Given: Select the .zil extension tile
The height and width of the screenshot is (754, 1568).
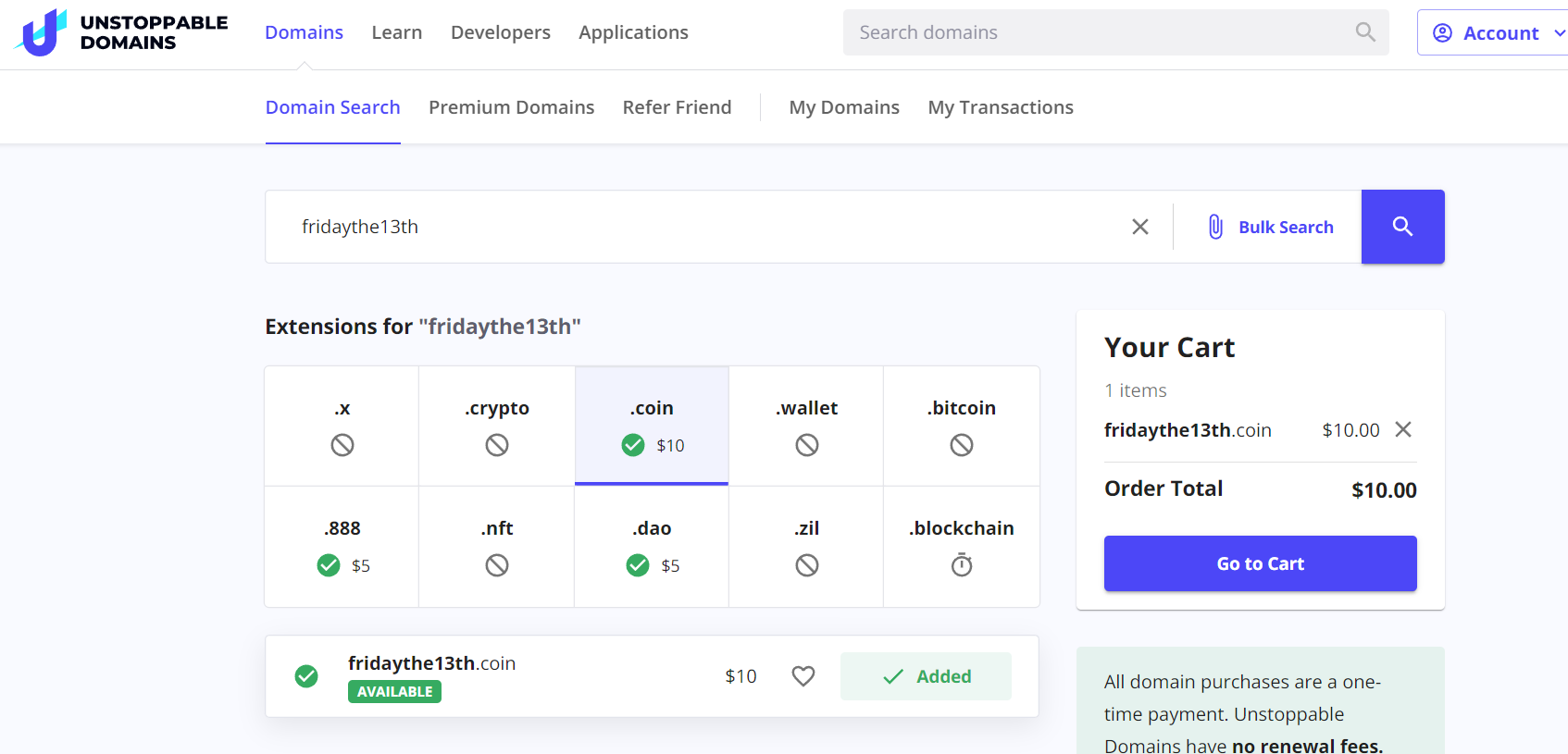Looking at the screenshot, I should pyautogui.click(x=806, y=547).
